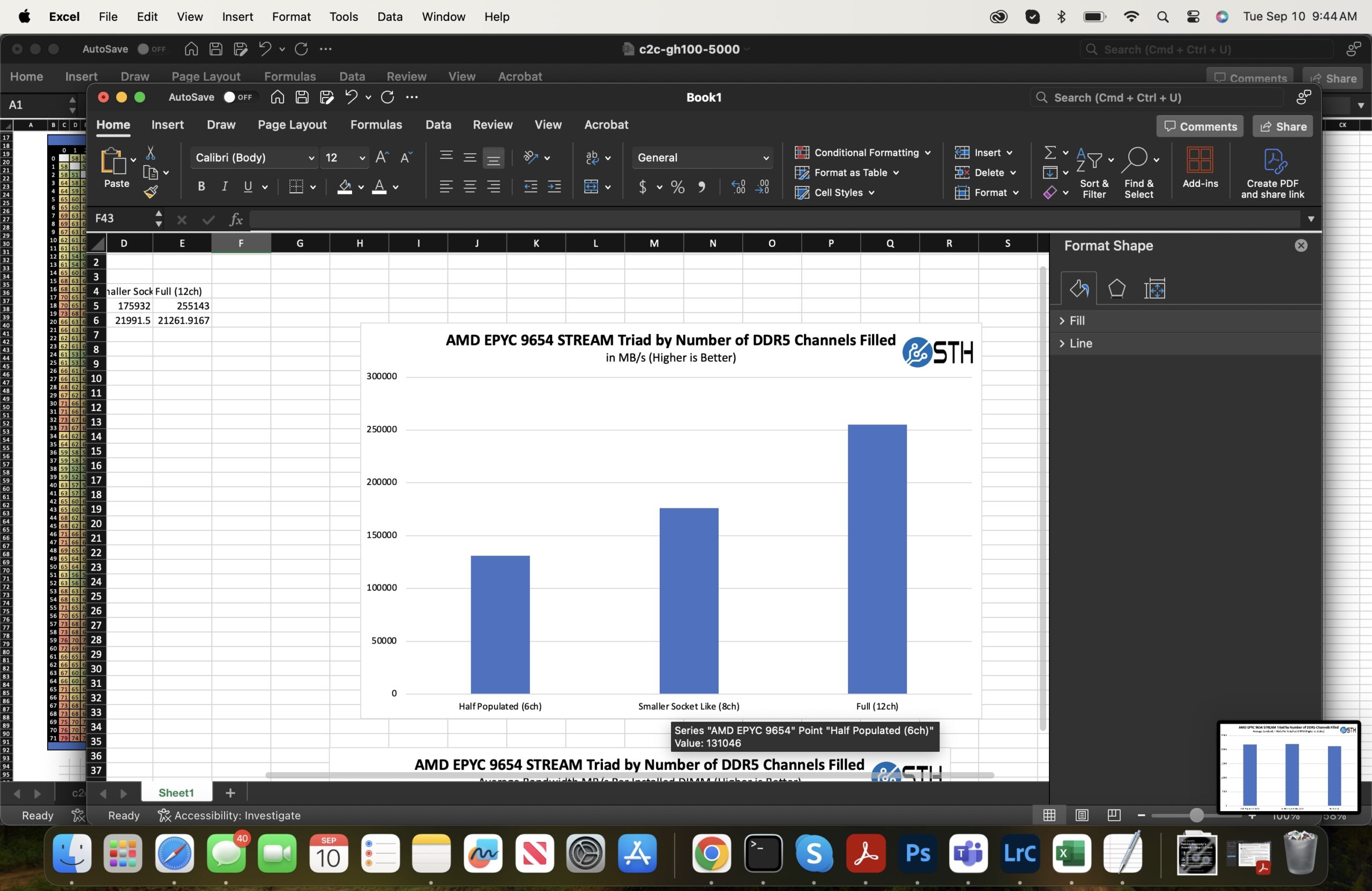Click the Percent Style icon
The image size is (1372, 891).
[678, 187]
